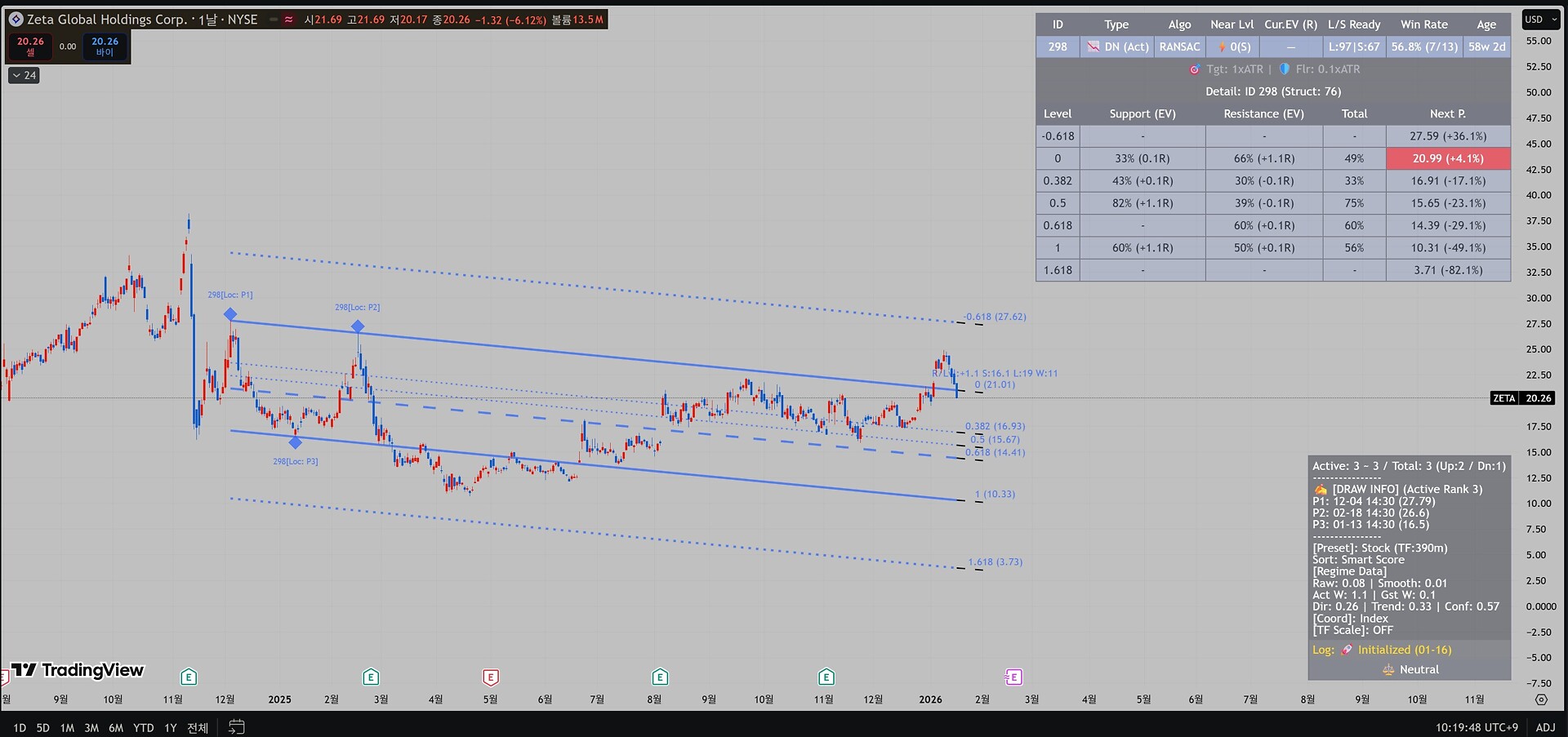Select the 1M time range

(x=67, y=727)
